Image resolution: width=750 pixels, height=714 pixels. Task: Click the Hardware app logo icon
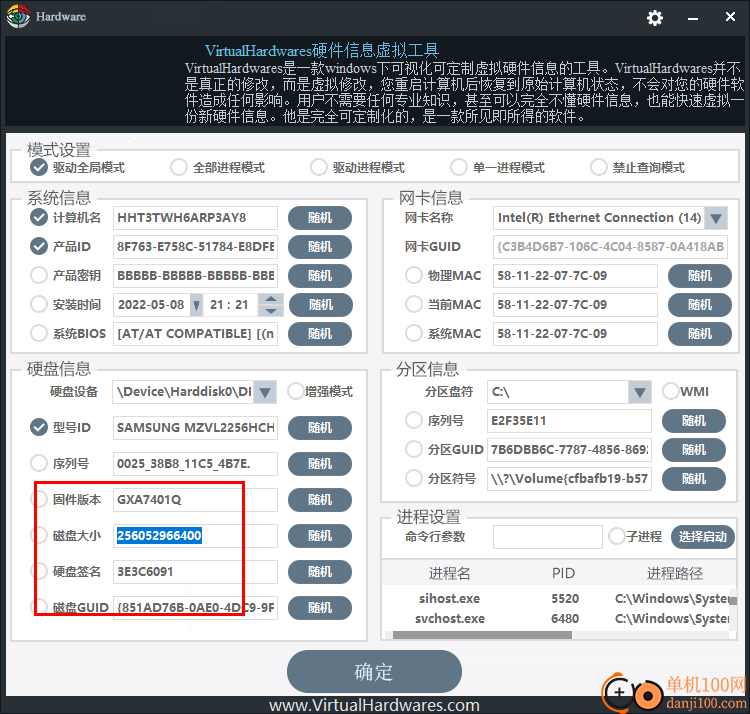click(18, 16)
